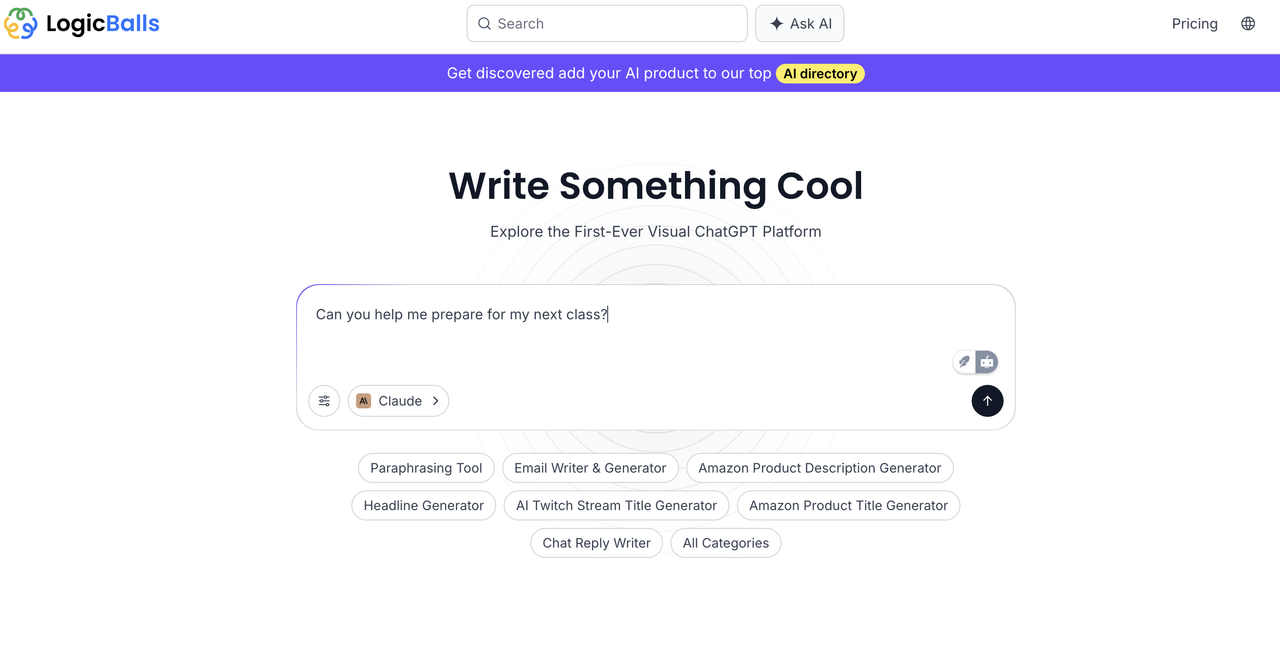Screen dimensions: 1280x647
Task: Switch to the feather writing mode
Action: click(x=964, y=362)
